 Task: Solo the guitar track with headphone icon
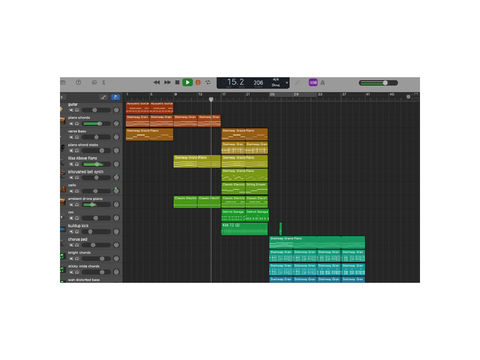(77, 110)
